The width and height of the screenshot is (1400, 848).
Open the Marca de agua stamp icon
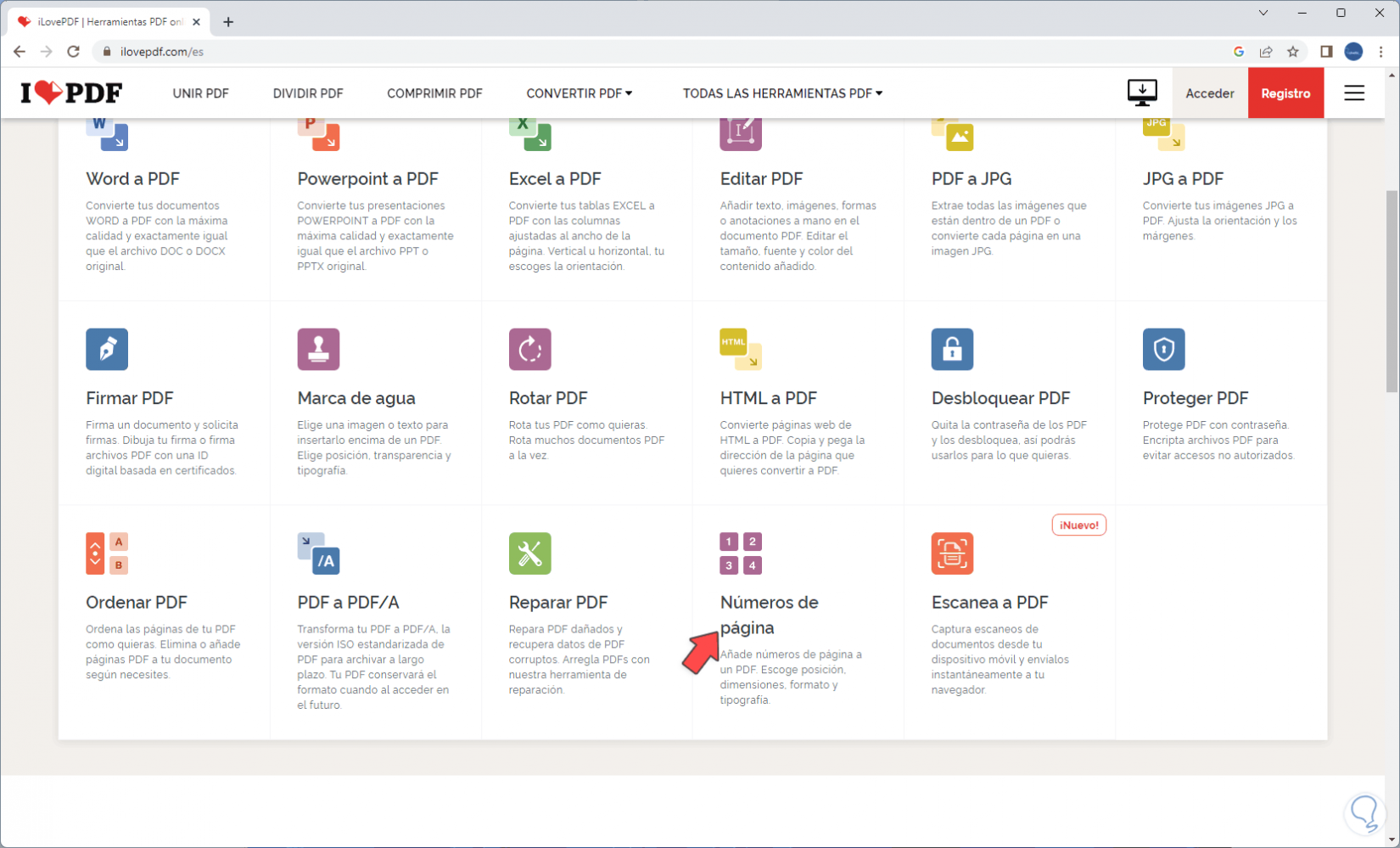pyautogui.click(x=318, y=349)
